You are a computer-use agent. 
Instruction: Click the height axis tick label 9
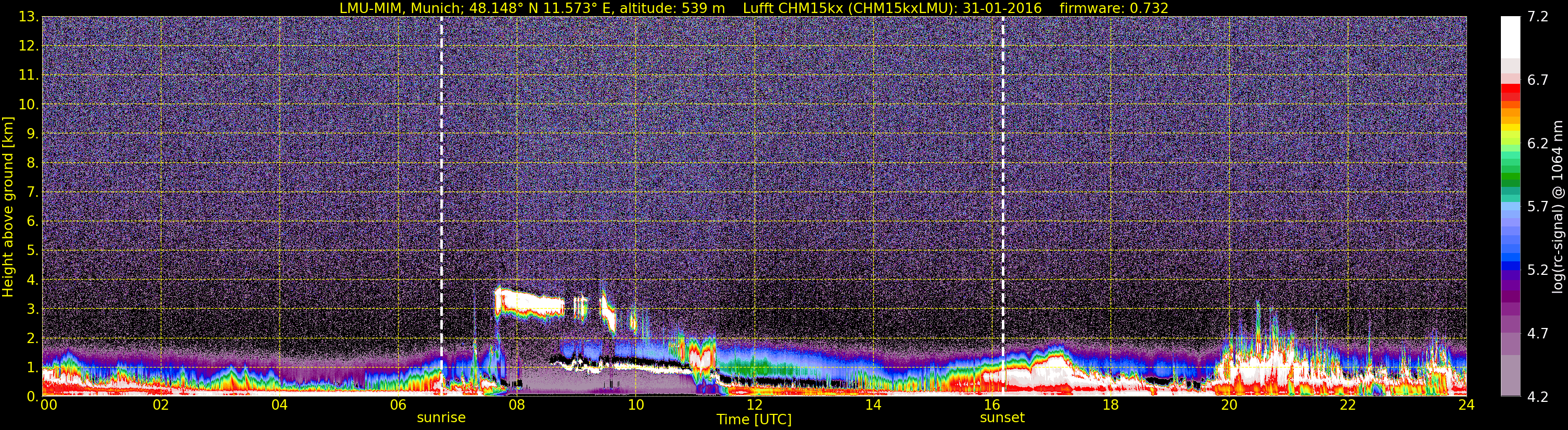32,134
